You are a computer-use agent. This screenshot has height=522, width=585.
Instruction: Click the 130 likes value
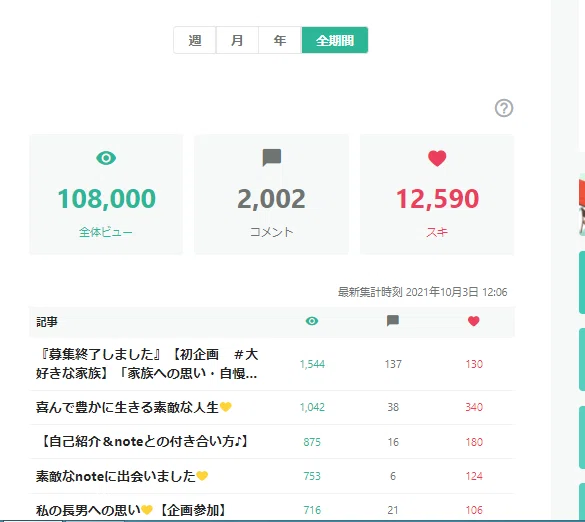[474, 364]
